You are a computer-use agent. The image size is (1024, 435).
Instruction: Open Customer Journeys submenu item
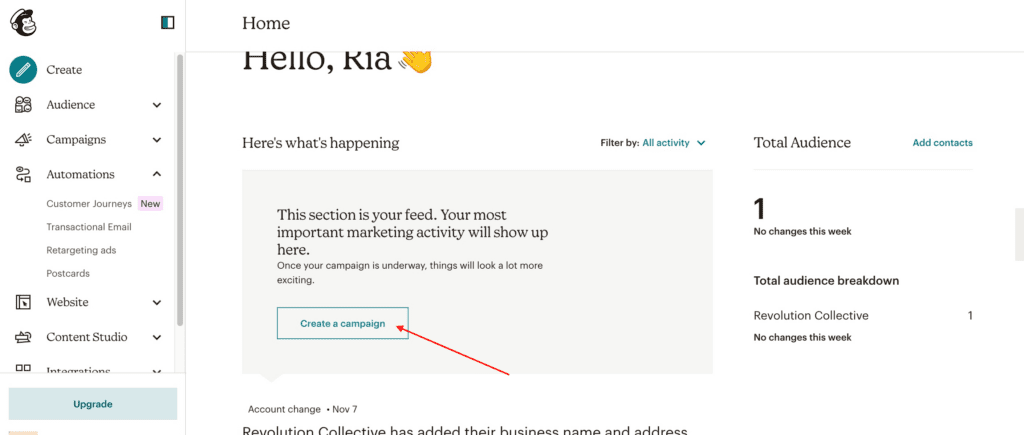pyautogui.click(x=89, y=204)
